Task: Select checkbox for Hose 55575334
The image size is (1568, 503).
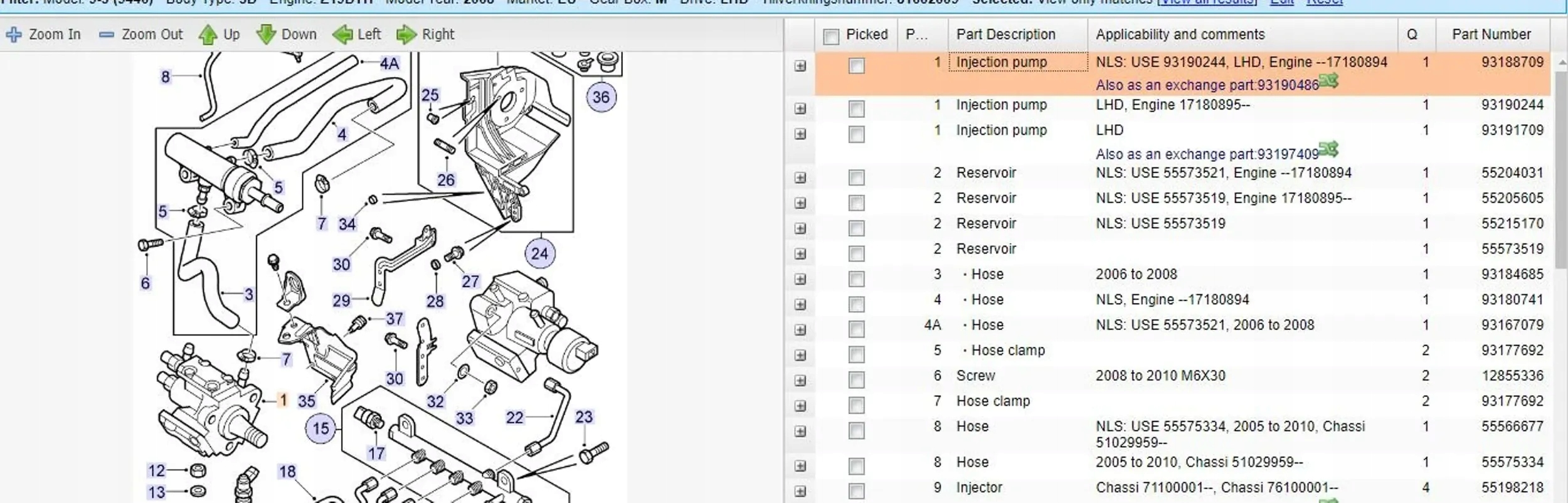Action: click(856, 465)
